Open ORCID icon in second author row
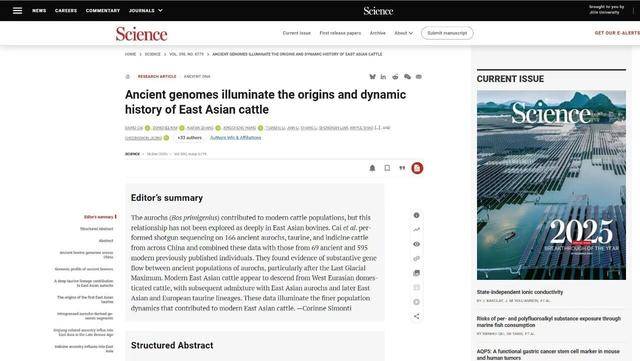640x361 pixels. pos(166,138)
